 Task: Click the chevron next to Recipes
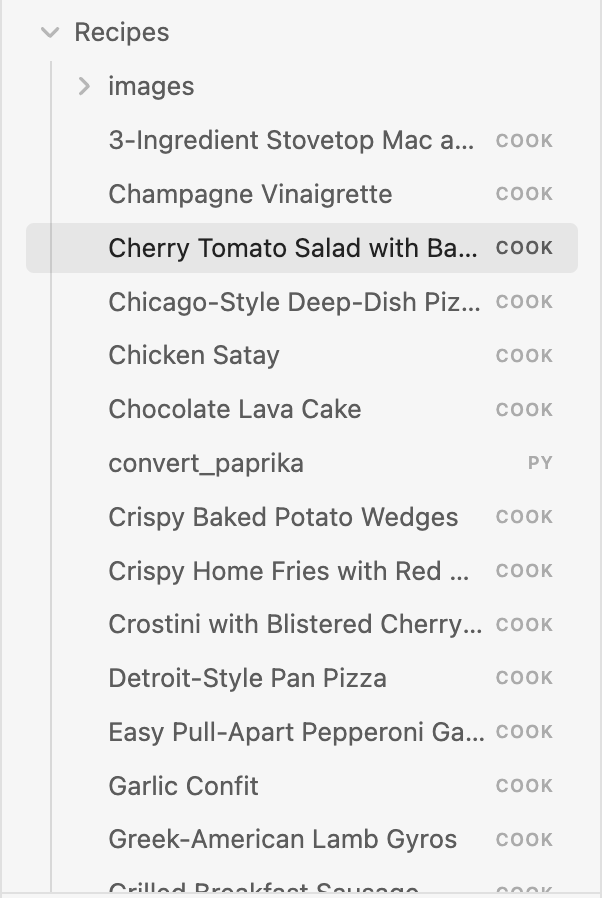pyautogui.click(x=48, y=31)
